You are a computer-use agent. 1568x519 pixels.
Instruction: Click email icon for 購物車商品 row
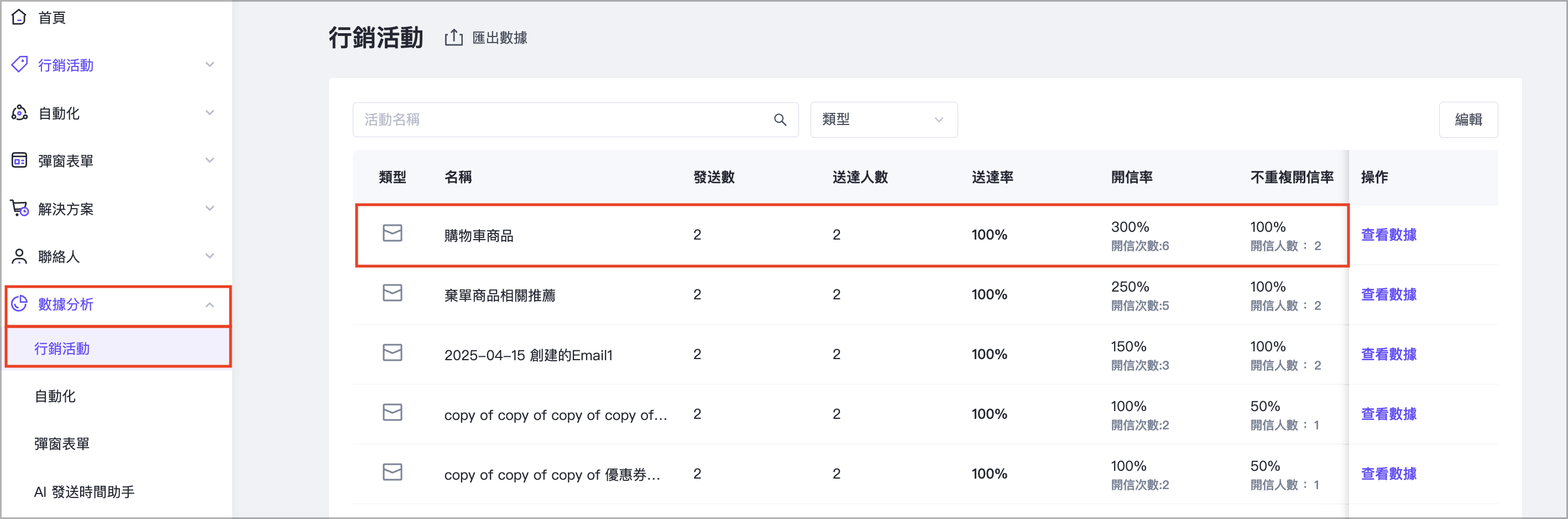click(392, 233)
